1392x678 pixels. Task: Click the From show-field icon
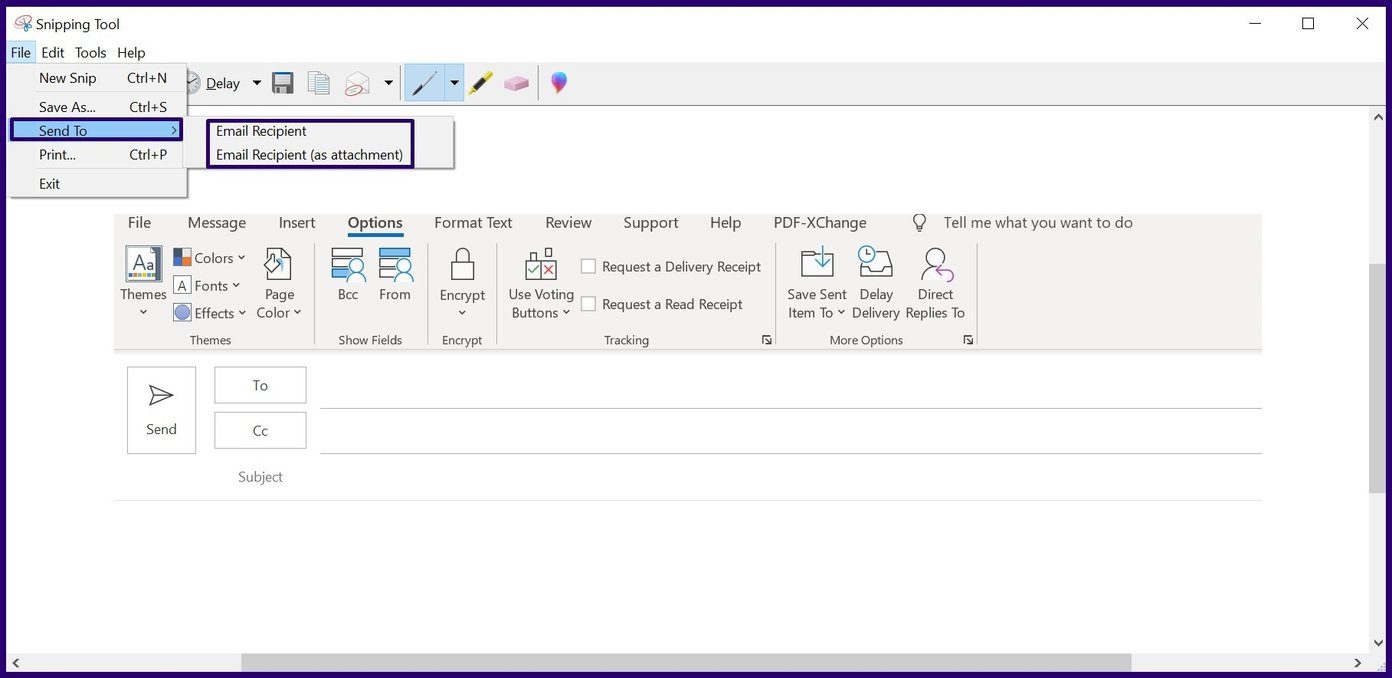(x=395, y=265)
